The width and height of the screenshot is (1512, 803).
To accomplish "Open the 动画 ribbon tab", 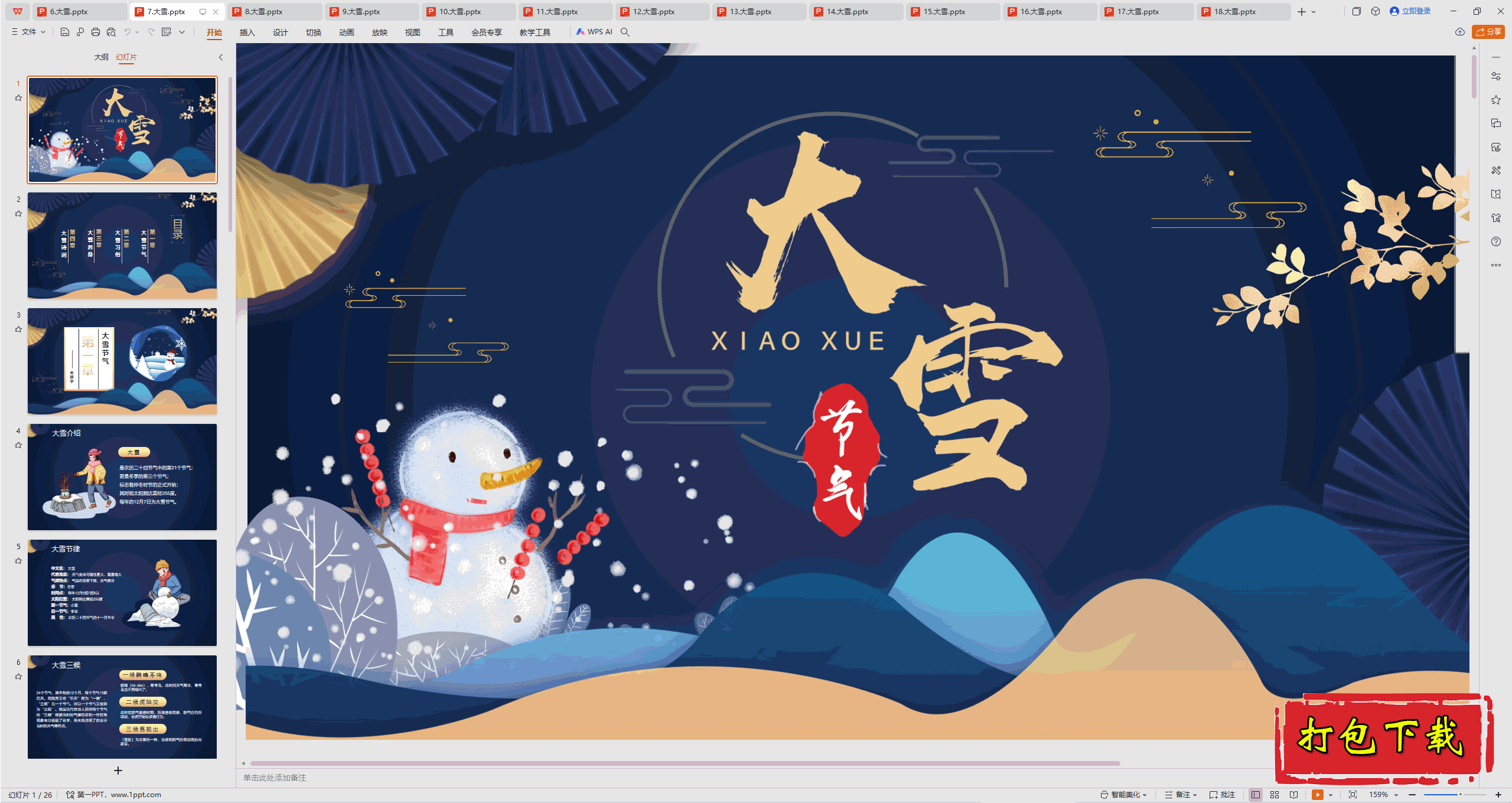I will pyautogui.click(x=346, y=32).
